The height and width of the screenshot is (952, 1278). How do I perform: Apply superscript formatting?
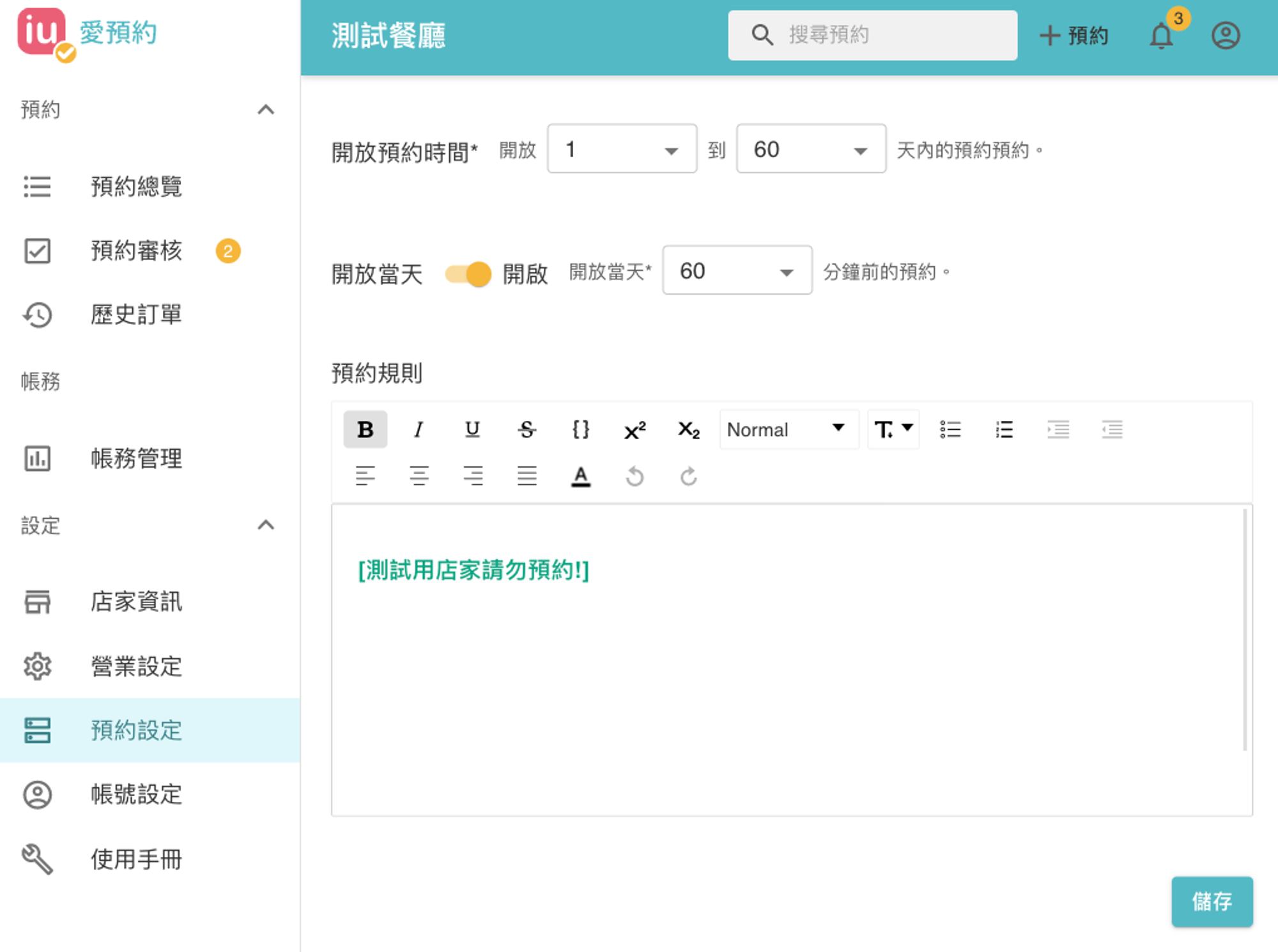(x=635, y=429)
